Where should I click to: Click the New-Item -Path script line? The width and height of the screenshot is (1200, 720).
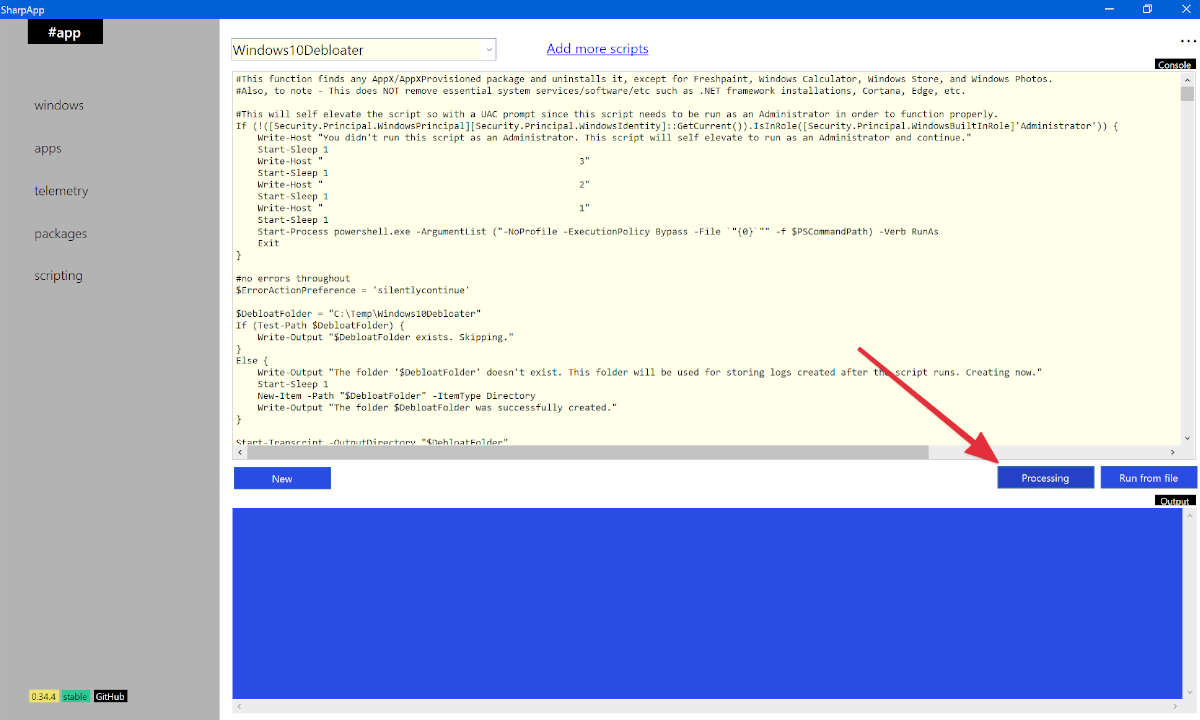pos(396,396)
